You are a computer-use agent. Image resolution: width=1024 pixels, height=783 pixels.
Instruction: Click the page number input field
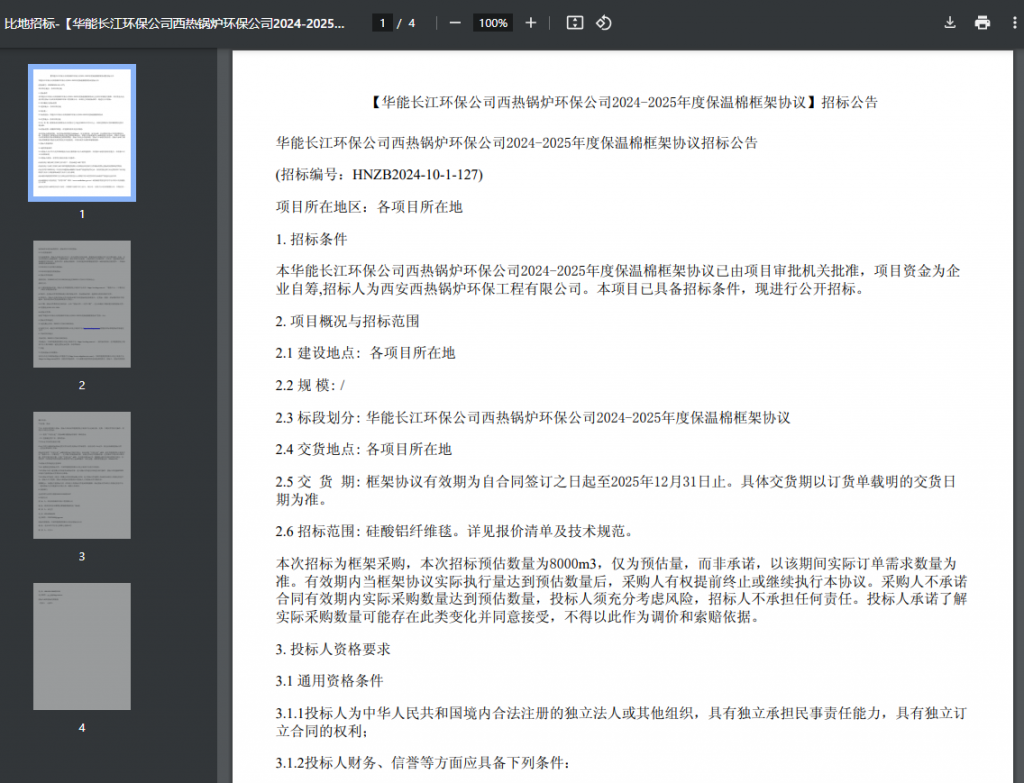pyautogui.click(x=382, y=23)
